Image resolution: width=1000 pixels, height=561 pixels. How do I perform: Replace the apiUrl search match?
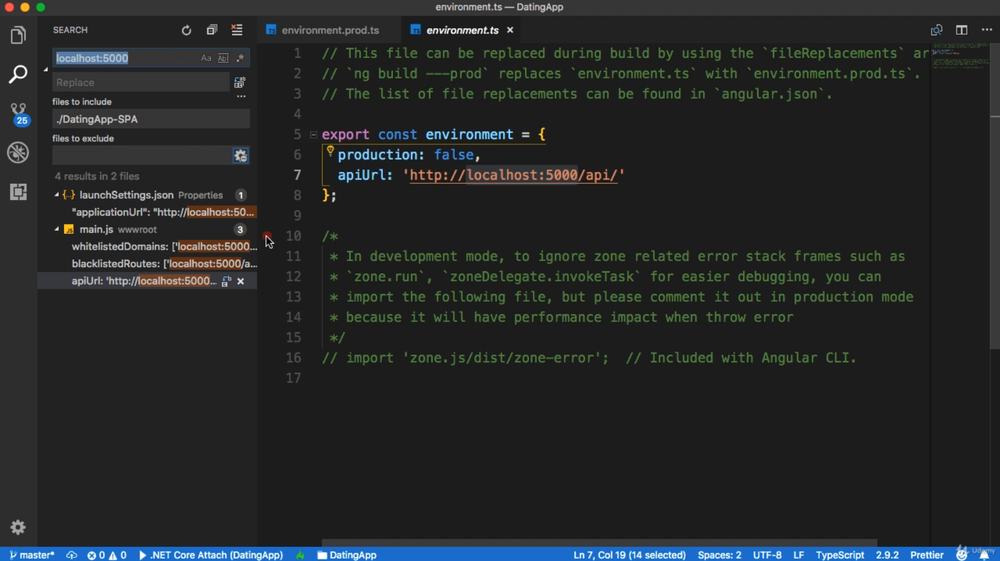(x=226, y=281)
